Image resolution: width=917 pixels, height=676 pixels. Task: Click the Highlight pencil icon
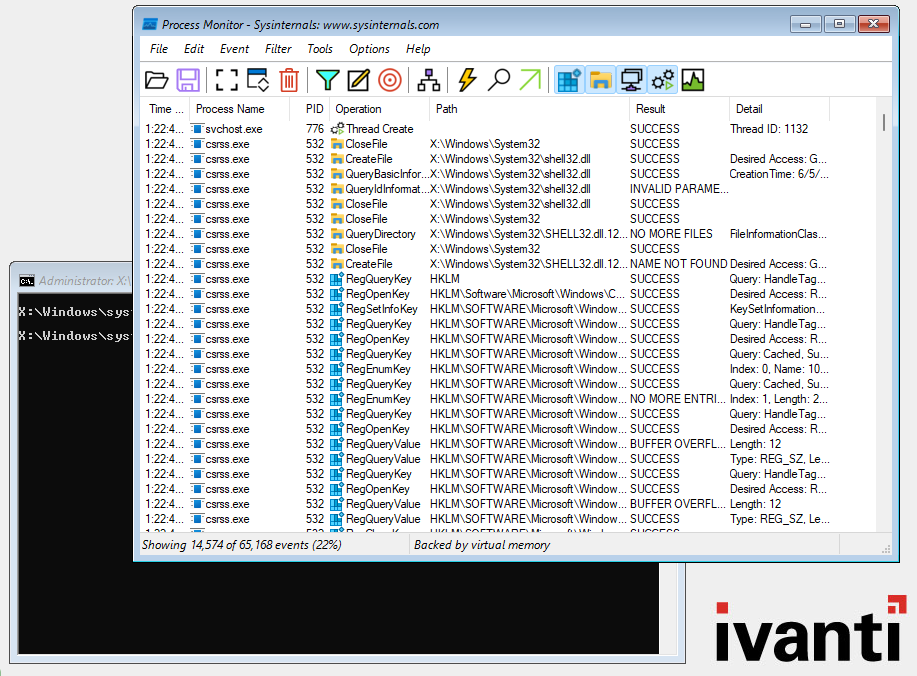pyautogui.click(x=358, y=80)
